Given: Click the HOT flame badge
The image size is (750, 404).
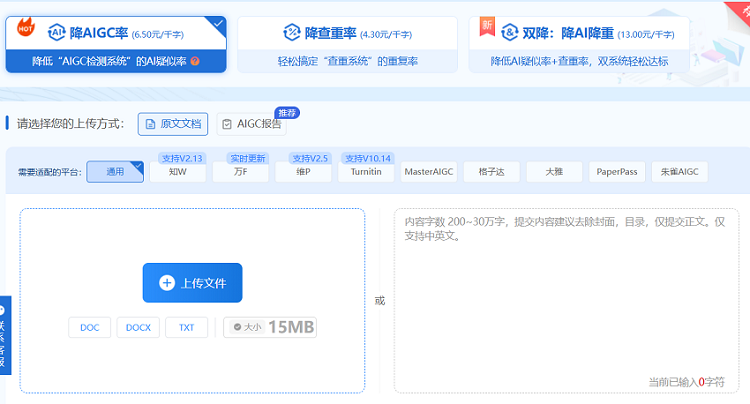Looking at the screenshot, I should click(x=25, y=27).
